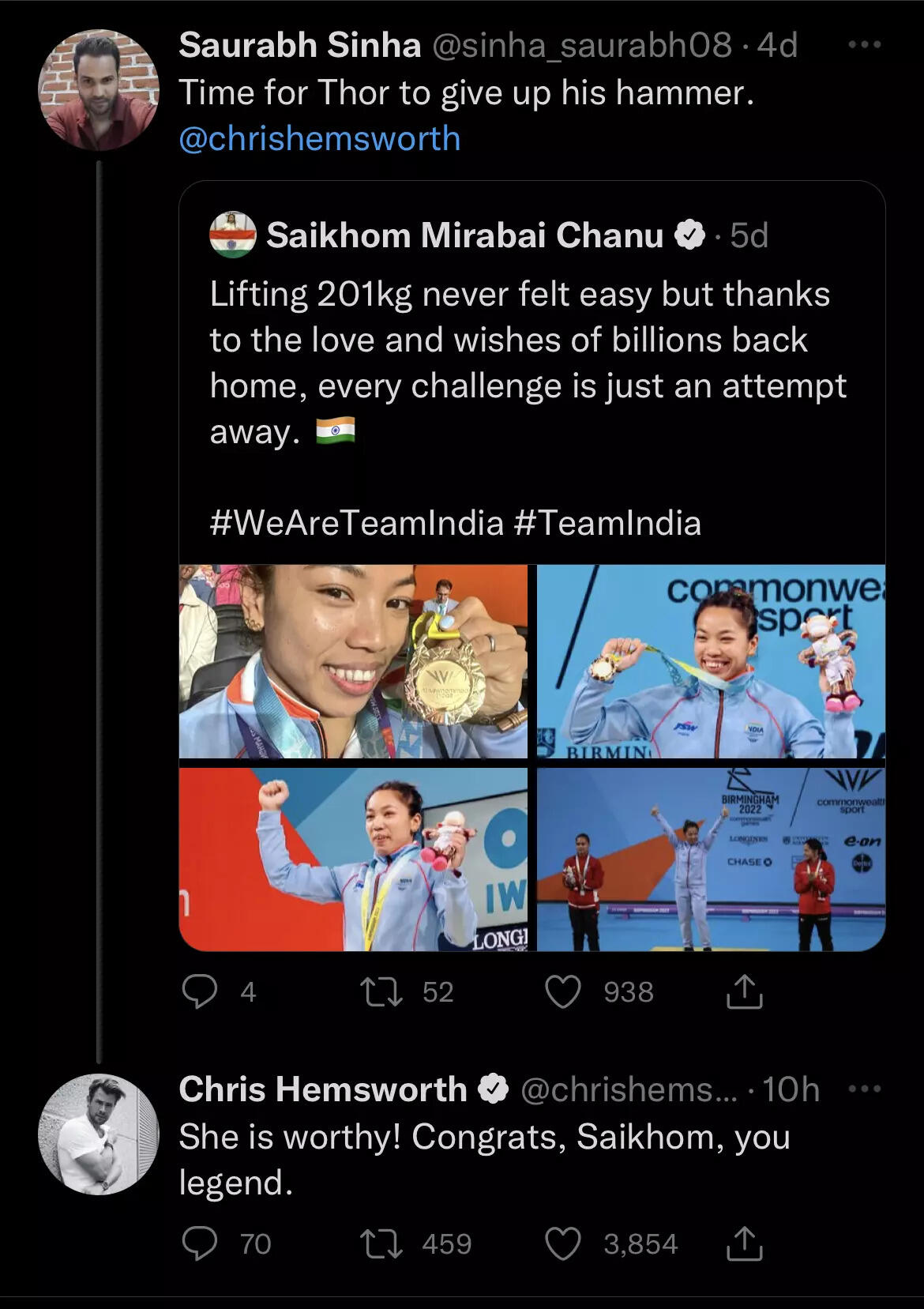This screenshot has height=1309, width=924.
Task: Open the photo with commonwealth sport backdrop
Action: [711, 661]
